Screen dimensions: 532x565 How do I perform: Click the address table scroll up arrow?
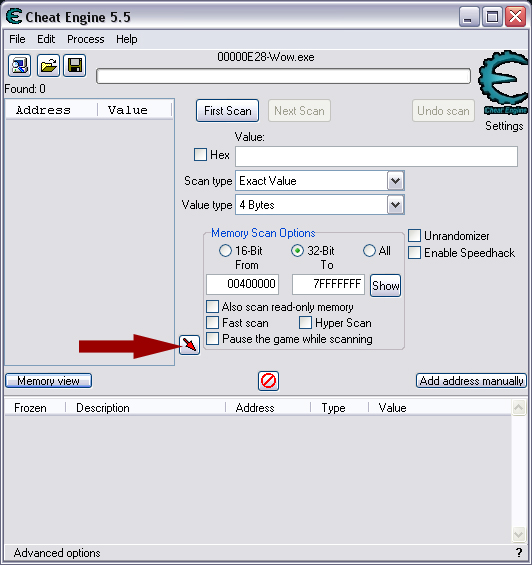pos(519,408)
